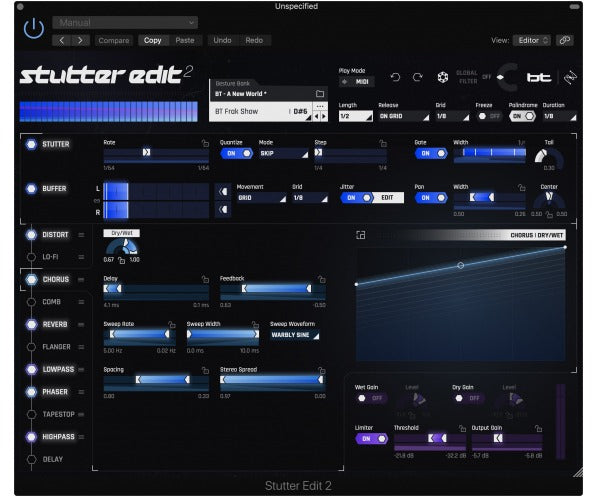Viewport: 597px width, 497px height.
Task: Select the Chorus effect module
Action: click(x=56, y=280)
